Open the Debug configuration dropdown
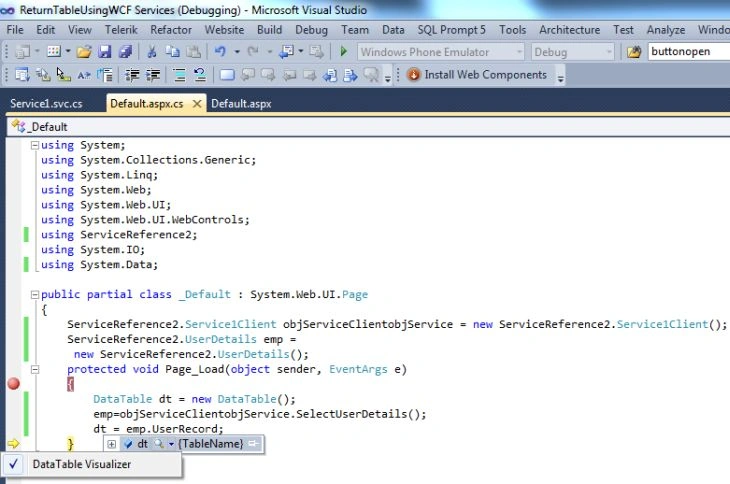The image size is (730, 484). tap(609, 52)
